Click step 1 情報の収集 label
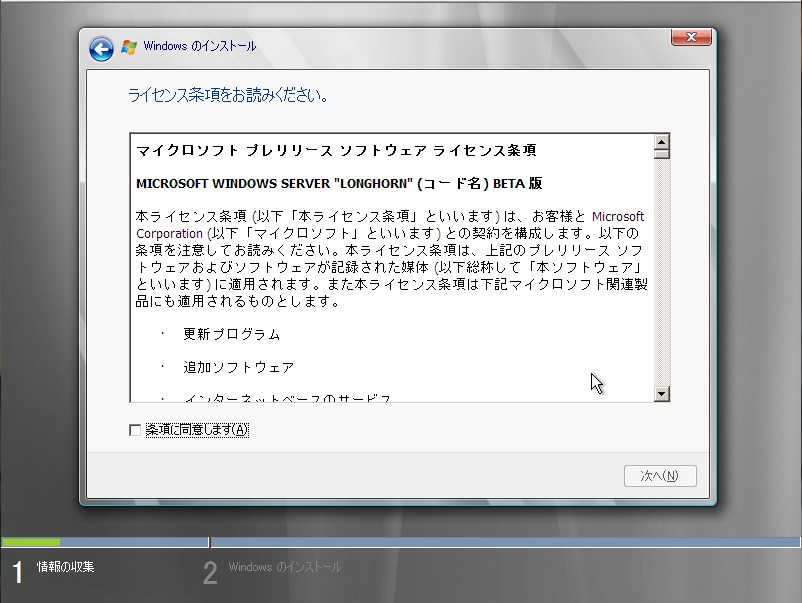Viewport: 802px width, 603px height. coord(65,566)
